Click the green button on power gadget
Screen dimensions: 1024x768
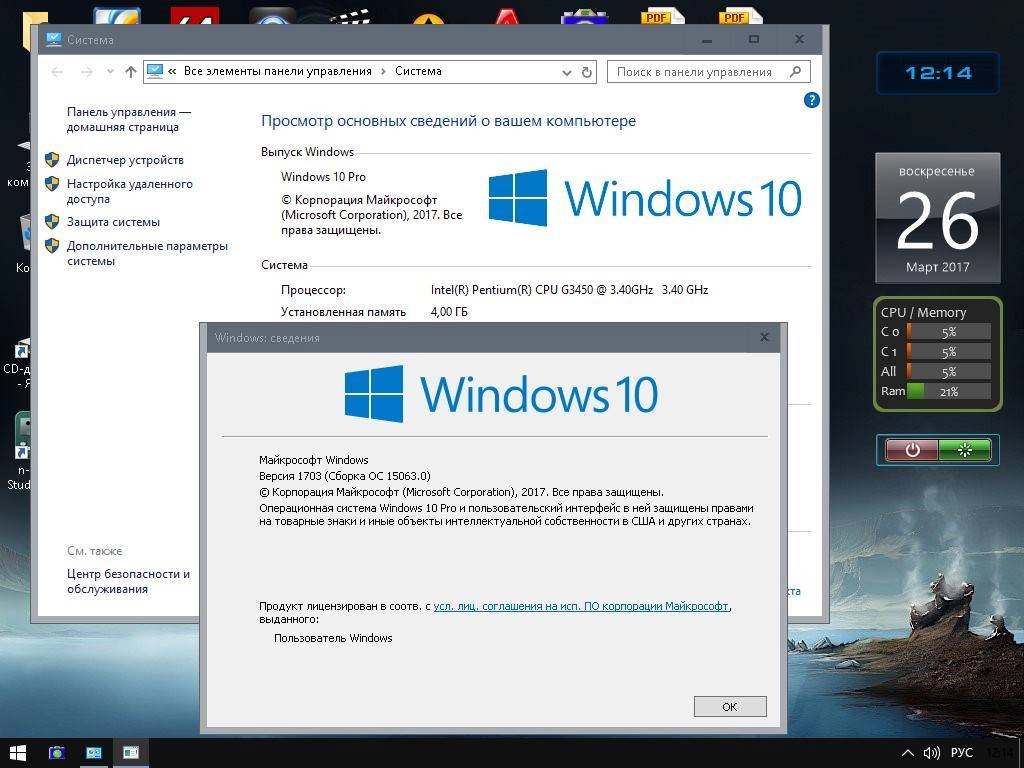point(965,450)
